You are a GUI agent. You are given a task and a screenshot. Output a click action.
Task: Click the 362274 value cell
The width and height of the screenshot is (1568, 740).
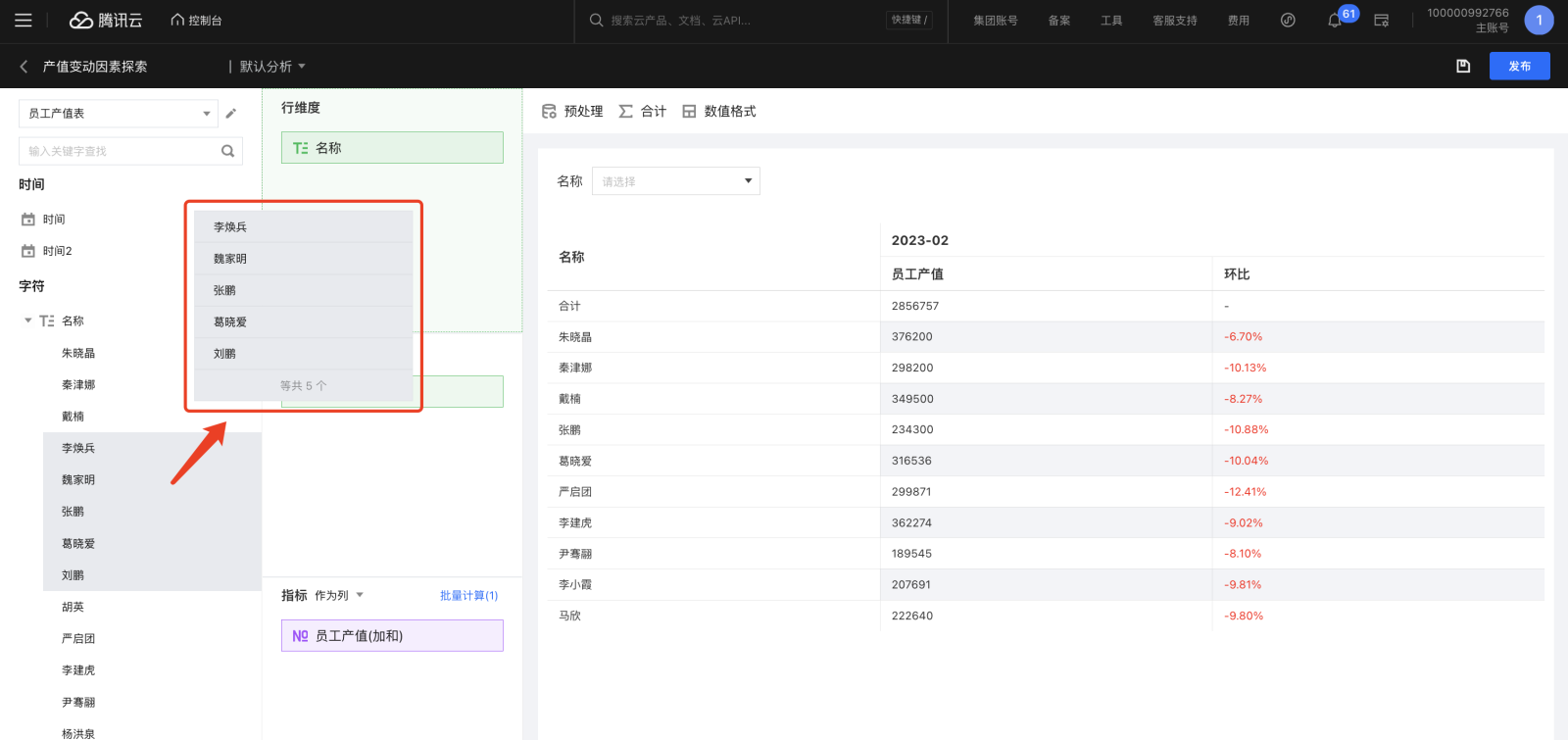click(x=912, y=523)
